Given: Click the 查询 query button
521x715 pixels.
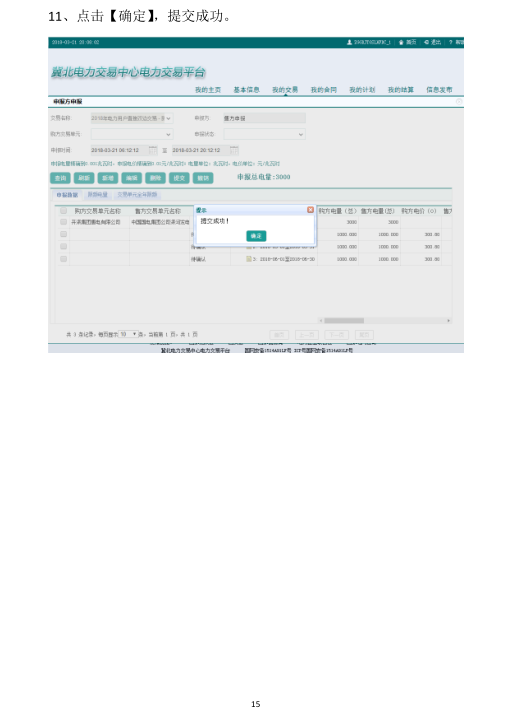Looking at the screenshot, I should pyautogui.click(x=60, y=178).
